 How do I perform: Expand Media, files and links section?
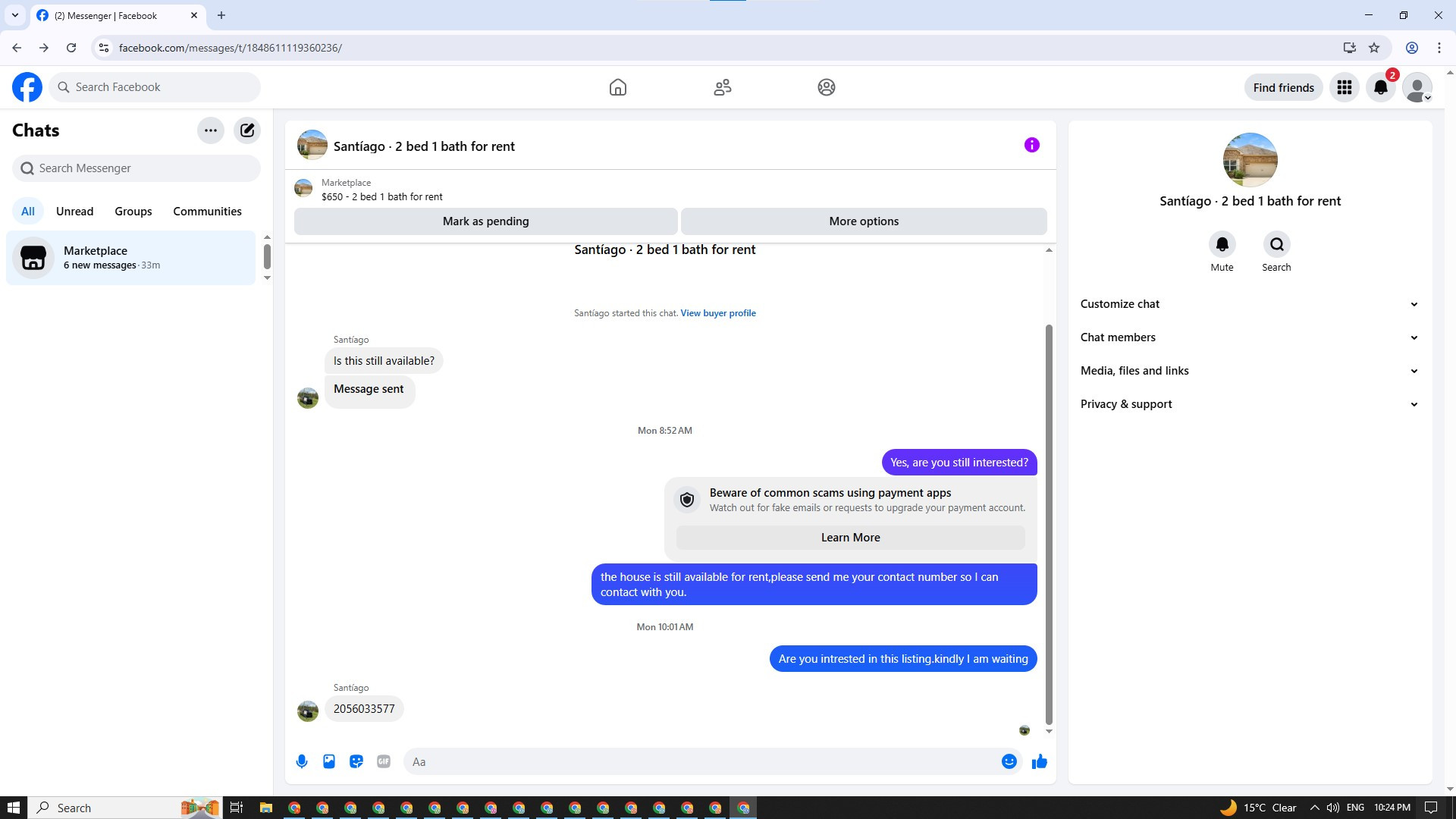1250,371
